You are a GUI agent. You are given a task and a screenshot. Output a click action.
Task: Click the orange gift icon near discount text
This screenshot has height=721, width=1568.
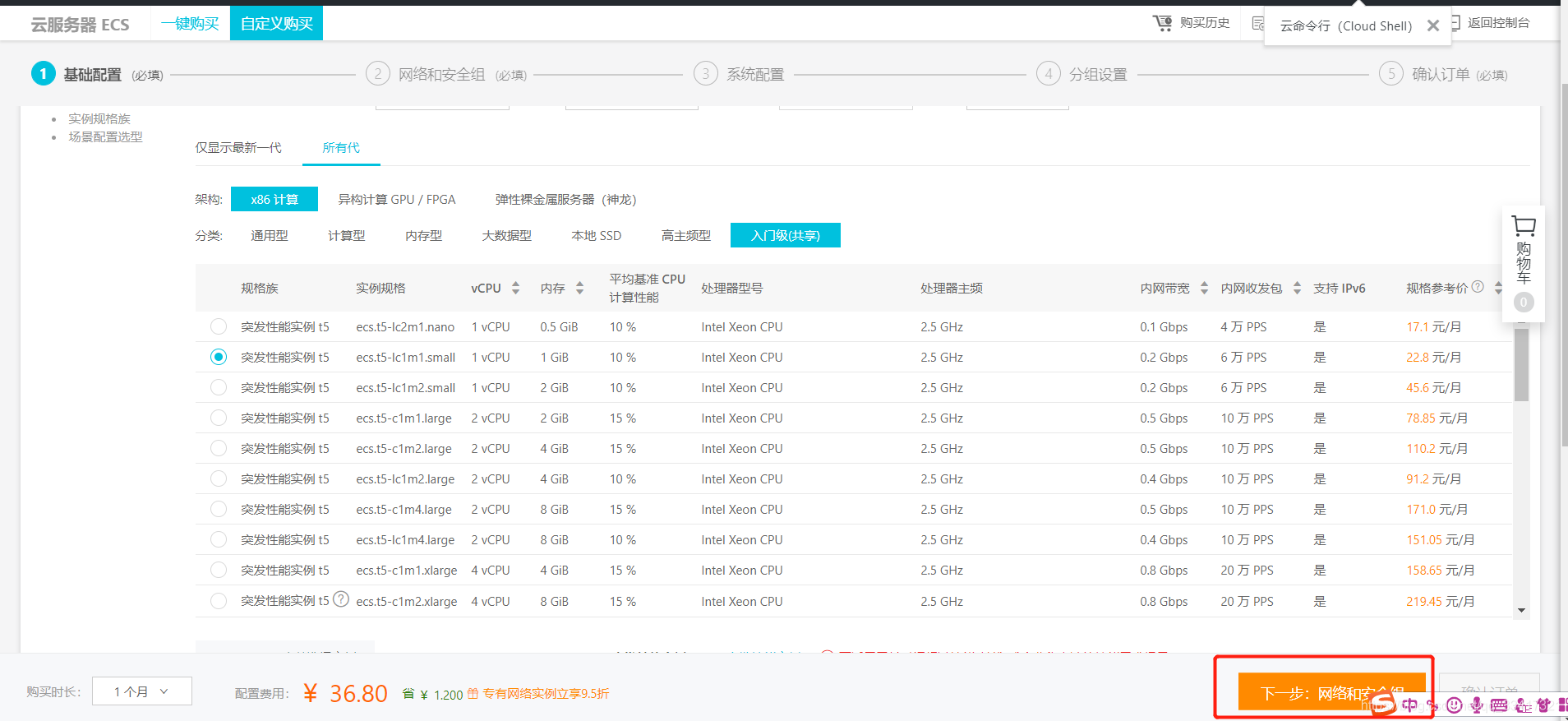[x=473, y=694]
